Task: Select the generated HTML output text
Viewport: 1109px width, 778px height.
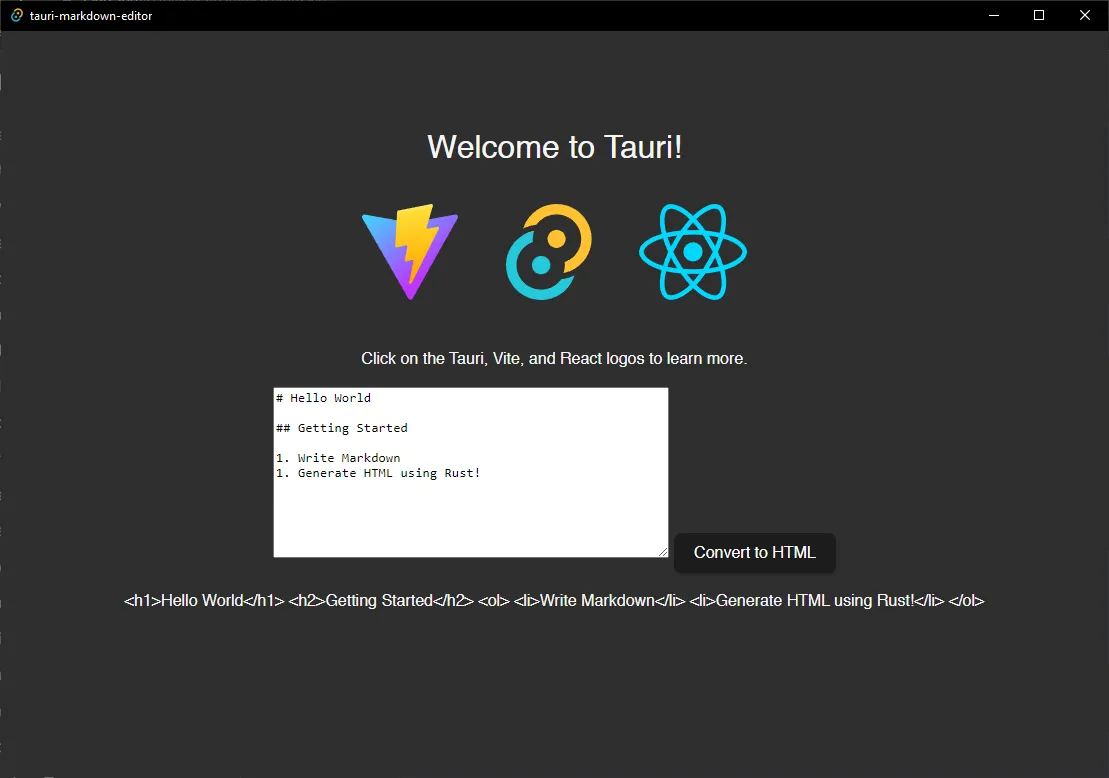Action: [554, 600]
